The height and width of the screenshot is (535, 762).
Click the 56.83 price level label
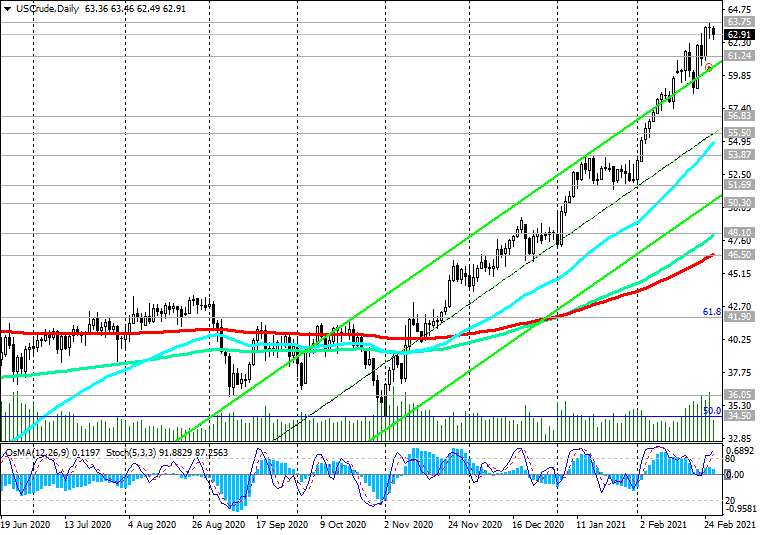739,116
